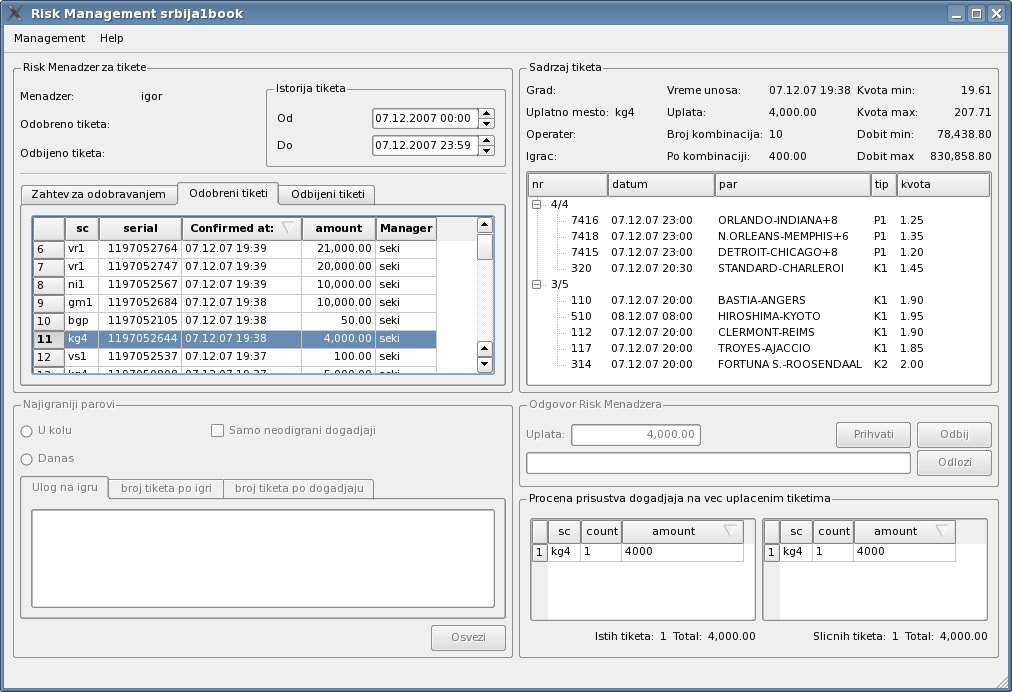Click sort arrow in Confirmed at column
The width and height of the screenshot is (1012, 692).
pos(288,228)
